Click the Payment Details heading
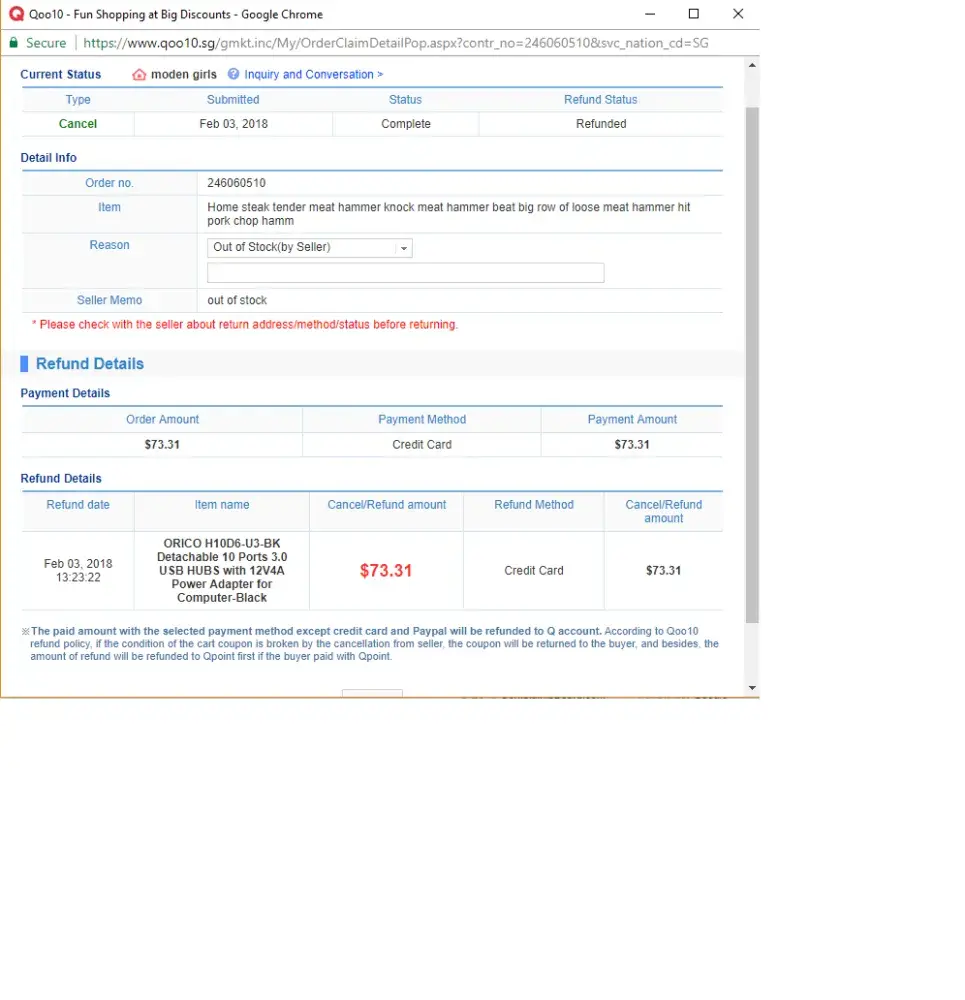965x1000 pixels. point(65,393)
